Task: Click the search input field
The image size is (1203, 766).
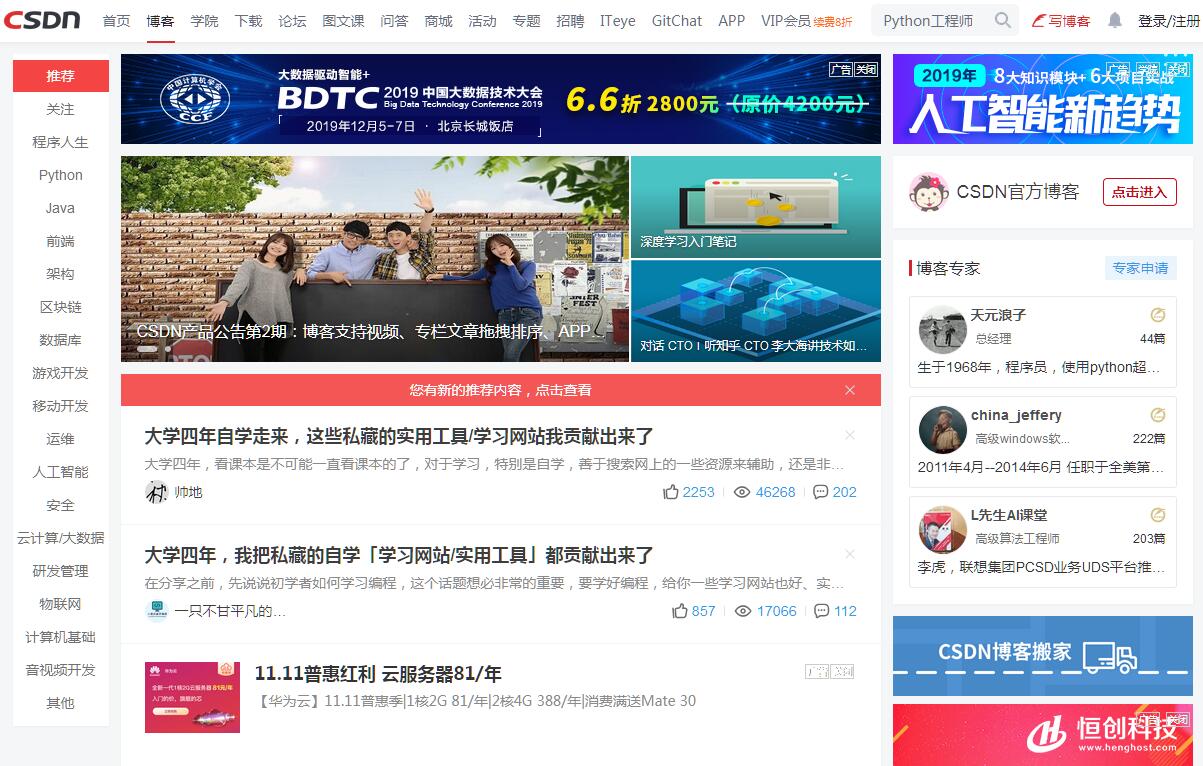Action: (x=930, y=21)
